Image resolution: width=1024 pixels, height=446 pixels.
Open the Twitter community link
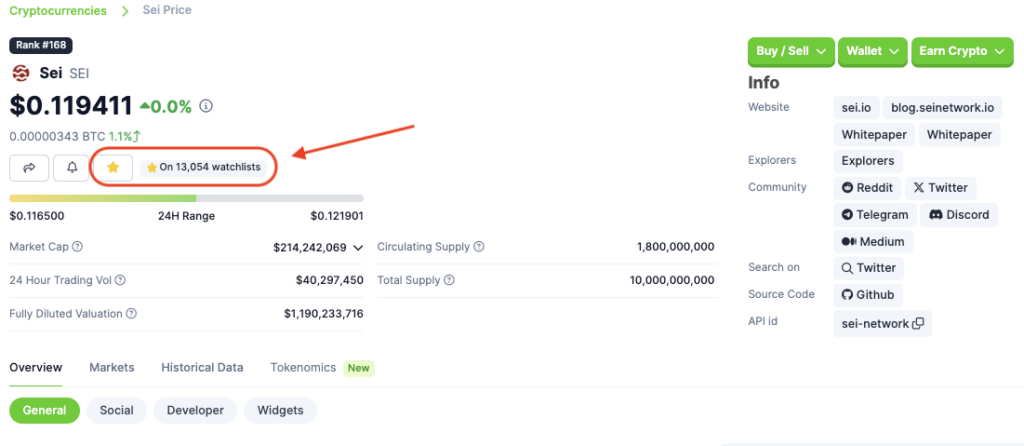pyautogui.click(x=940, y=188)
